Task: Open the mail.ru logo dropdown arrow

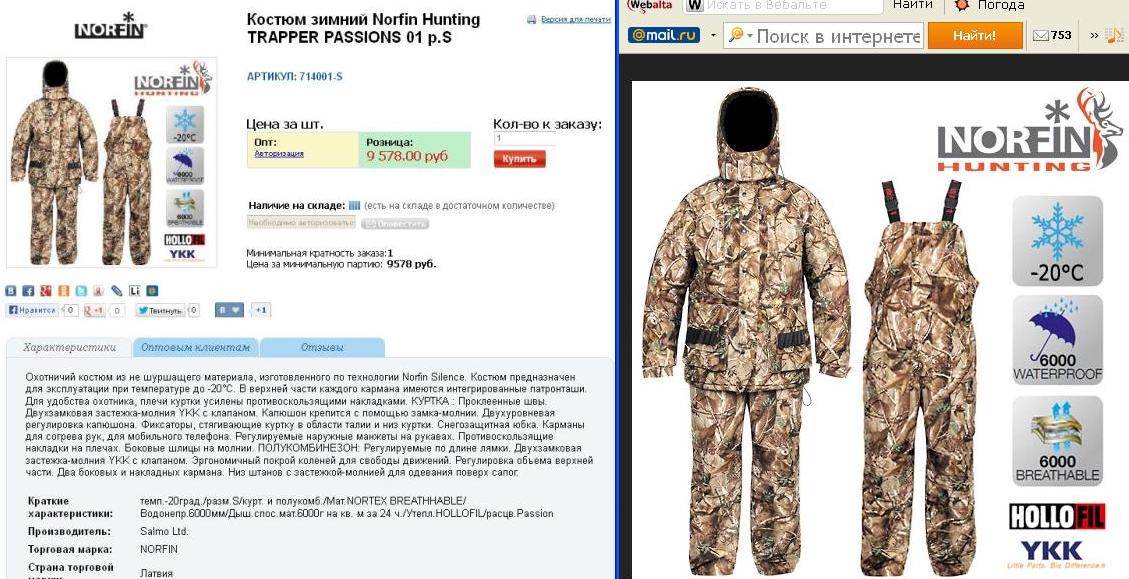Action: [x=713, y=35]
